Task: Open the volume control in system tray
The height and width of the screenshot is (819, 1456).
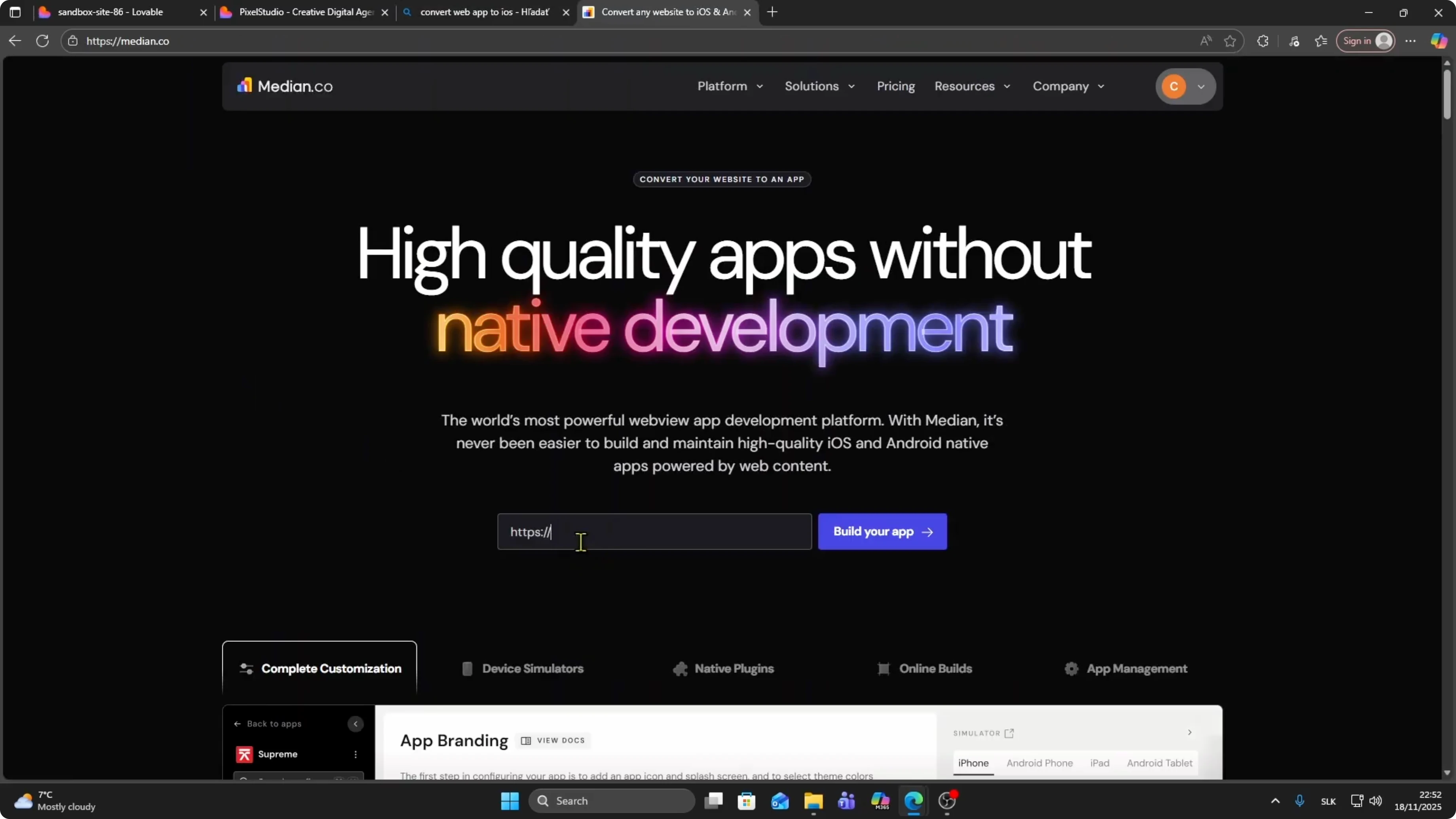Action: (x=1376, y=800)
